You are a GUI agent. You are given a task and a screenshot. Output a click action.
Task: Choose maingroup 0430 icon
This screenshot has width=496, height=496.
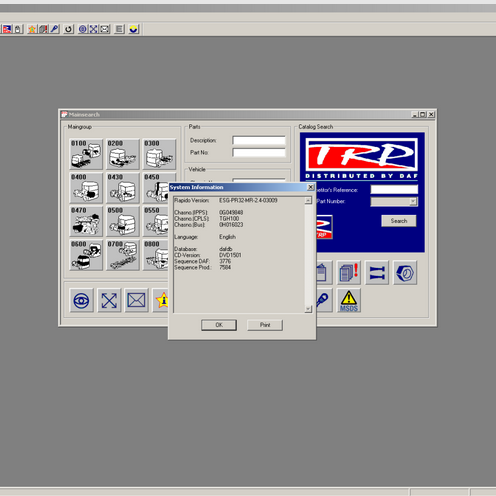click(x=123, y=187)
